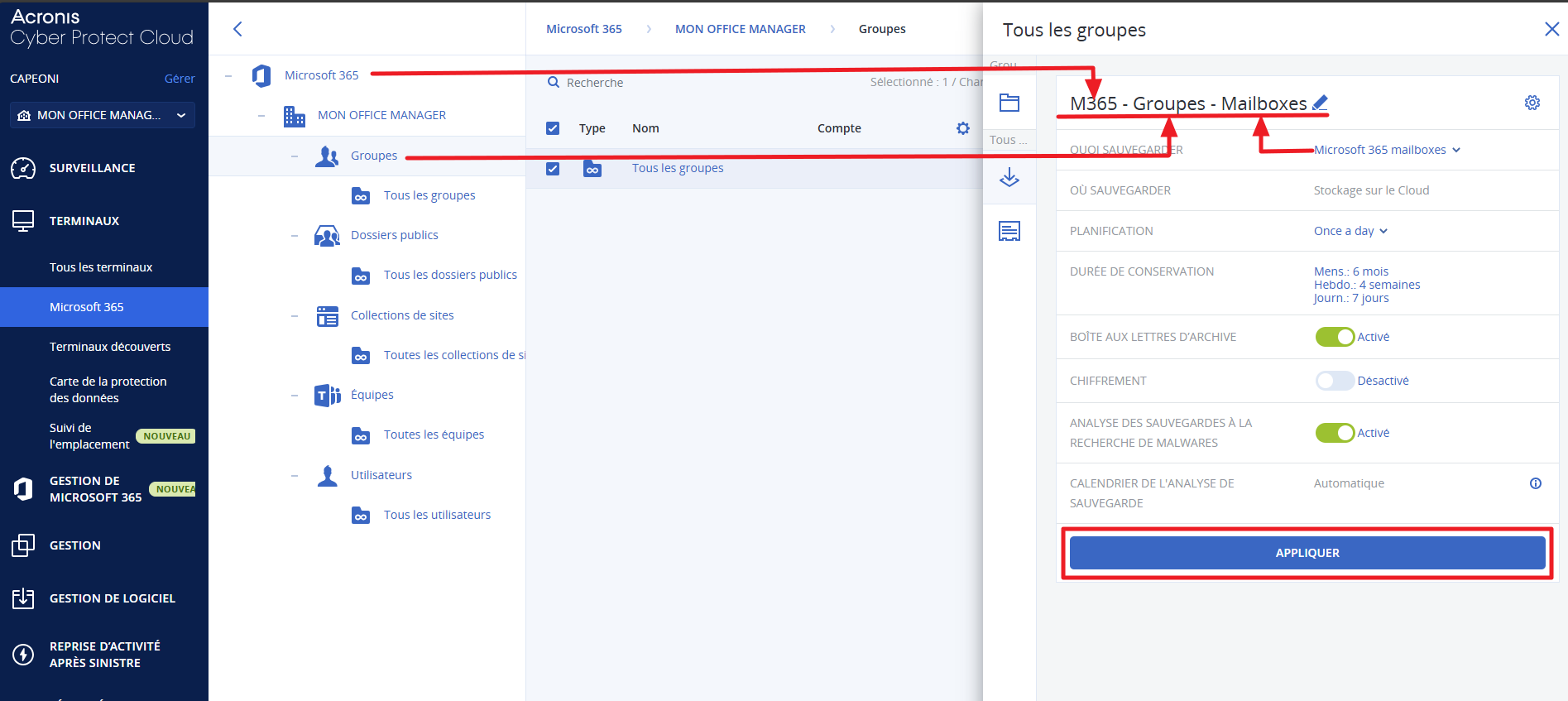Viewport: 1568px width, 701px height.
Task: Click the Nom column header
Action: pos(645,128)
